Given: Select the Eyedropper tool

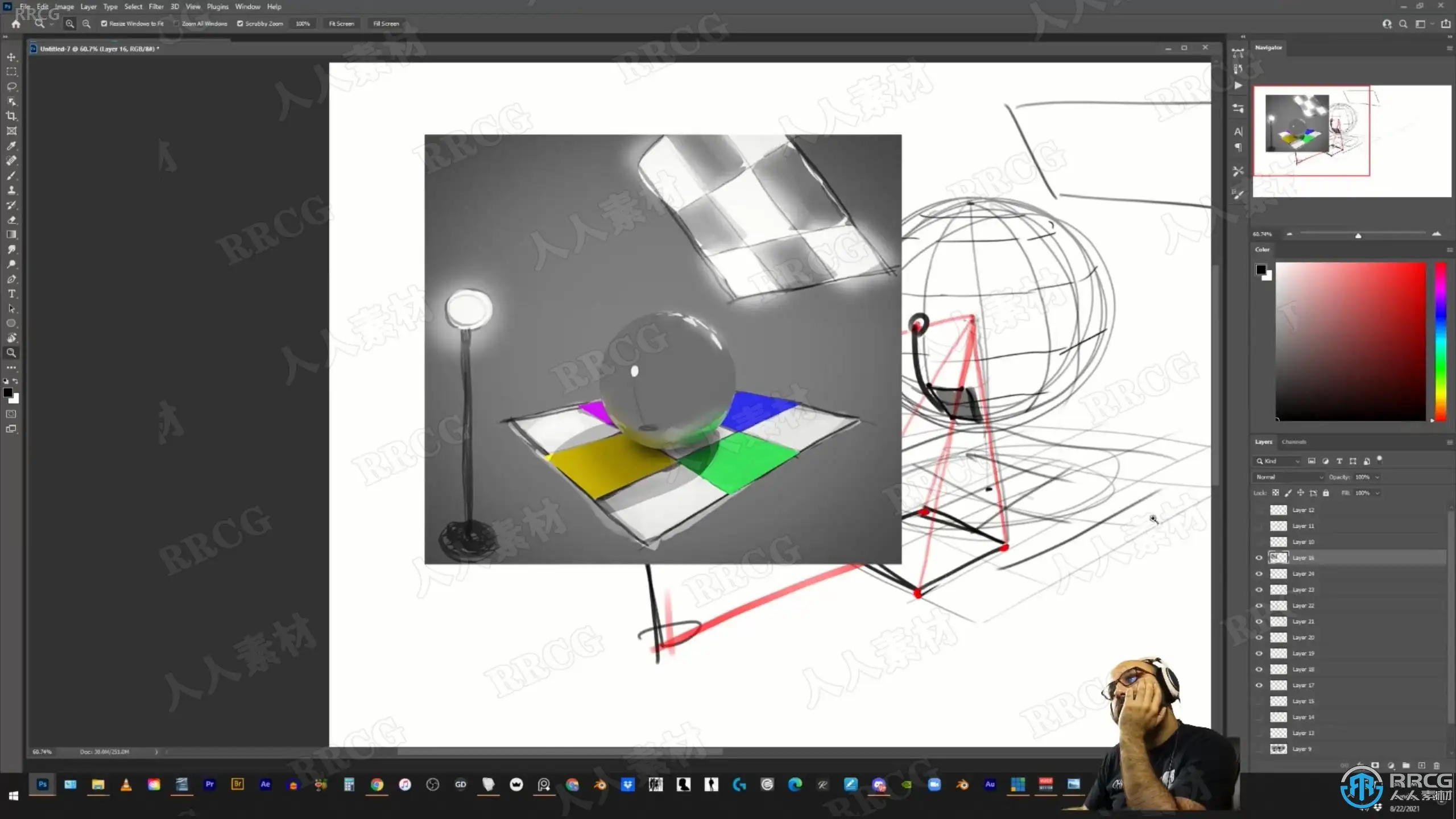Looking at the screenshot, I should coord(11,146).
